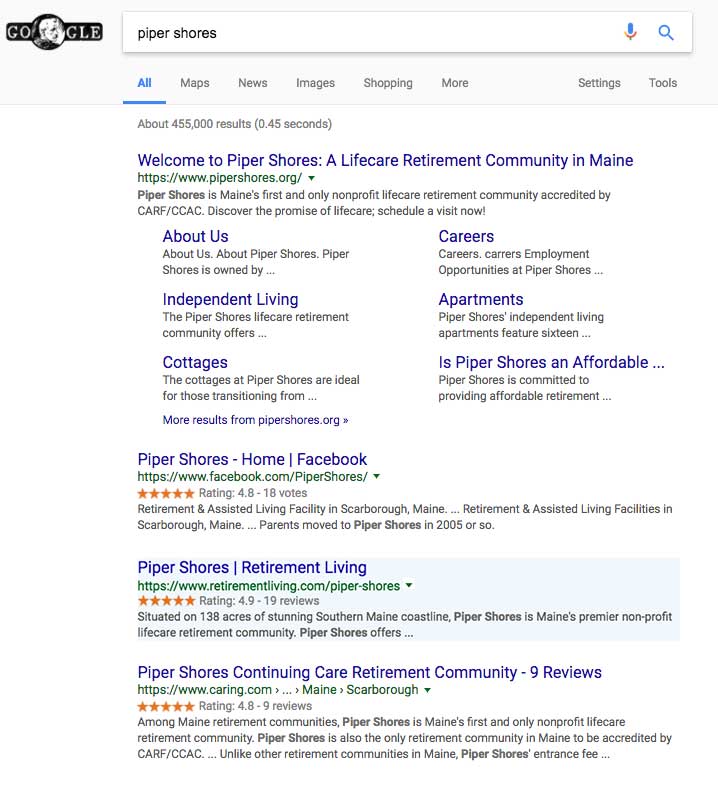Open Piper Shores Continuing Care Retirement Community result

(x=369, y=672)
